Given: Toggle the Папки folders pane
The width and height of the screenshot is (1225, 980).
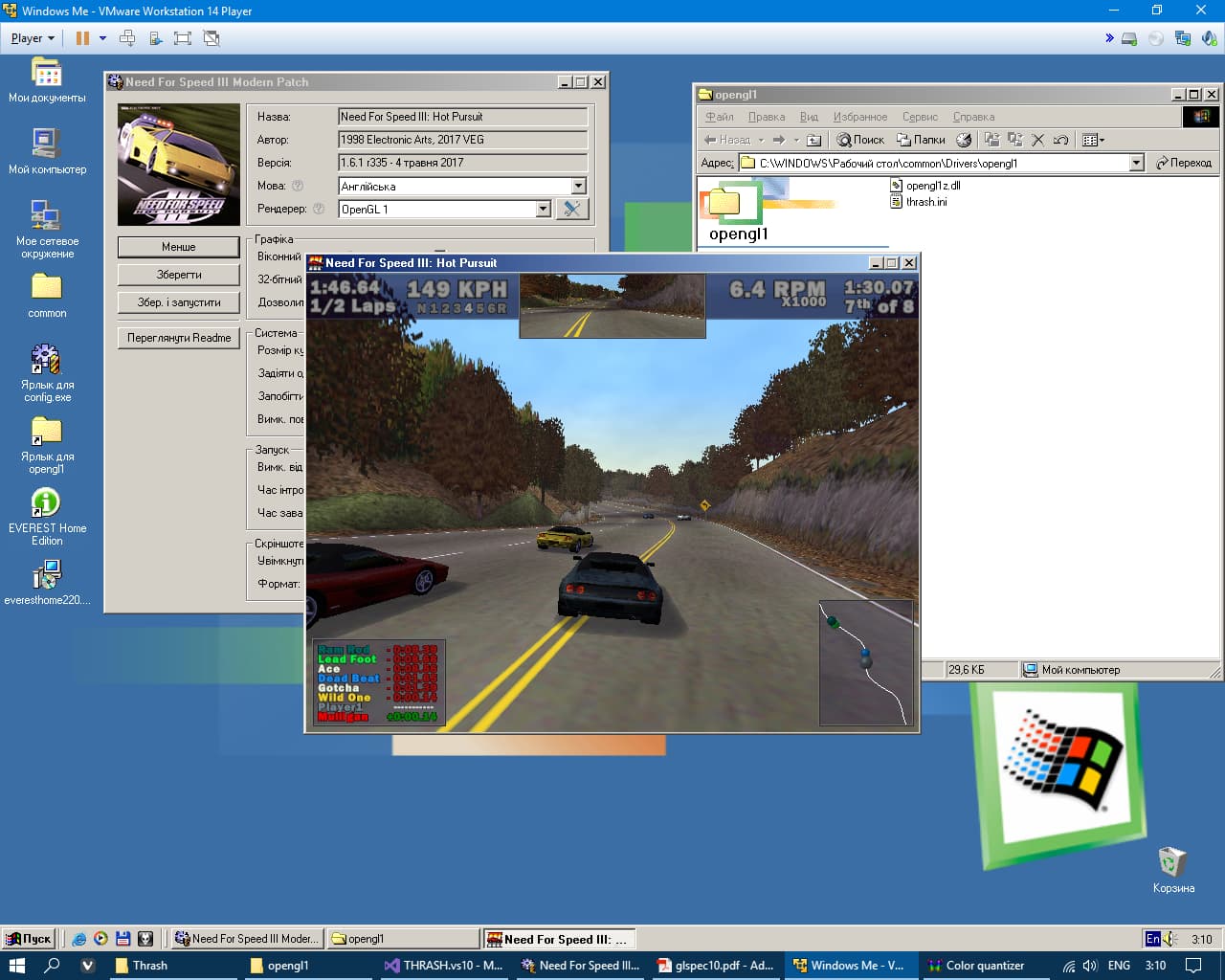Looking at the screenshot, I should pos(921,140).
